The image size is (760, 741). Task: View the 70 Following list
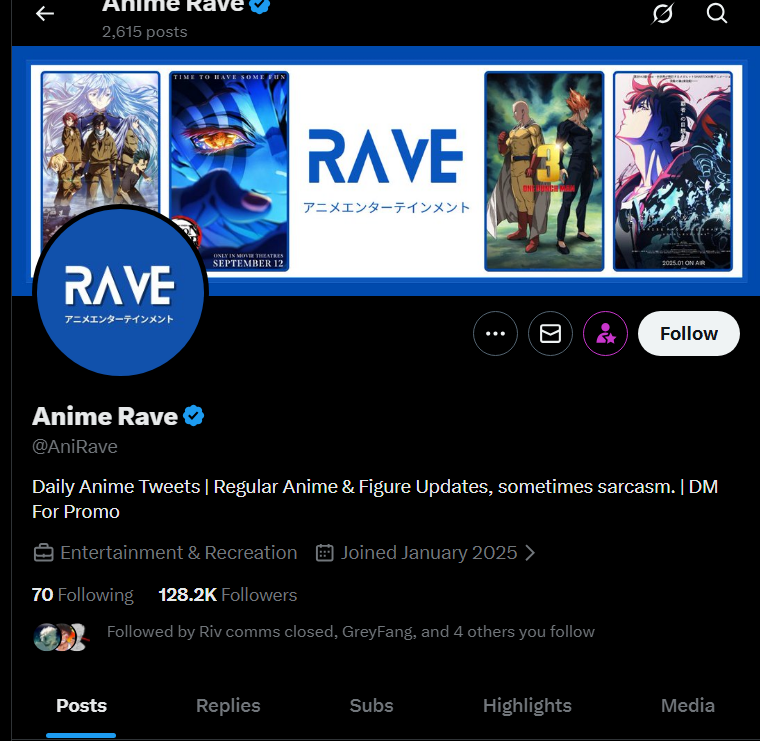(83, 595)
